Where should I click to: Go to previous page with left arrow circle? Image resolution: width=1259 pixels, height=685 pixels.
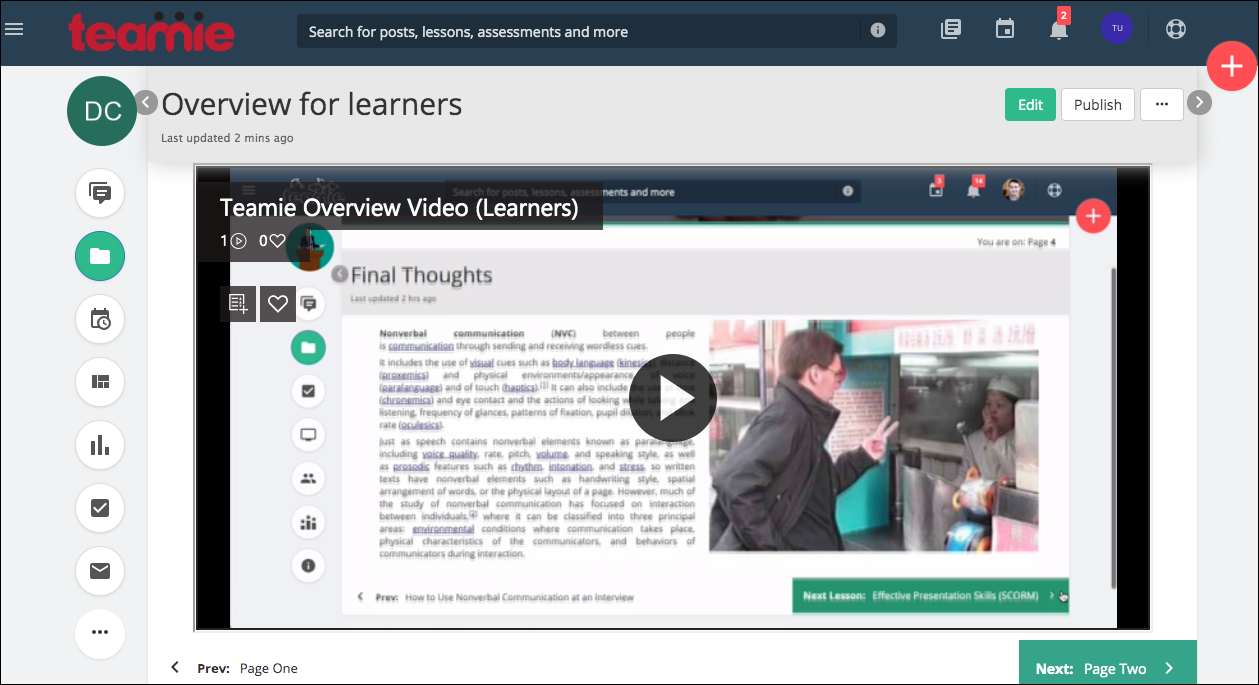(146, 102)
